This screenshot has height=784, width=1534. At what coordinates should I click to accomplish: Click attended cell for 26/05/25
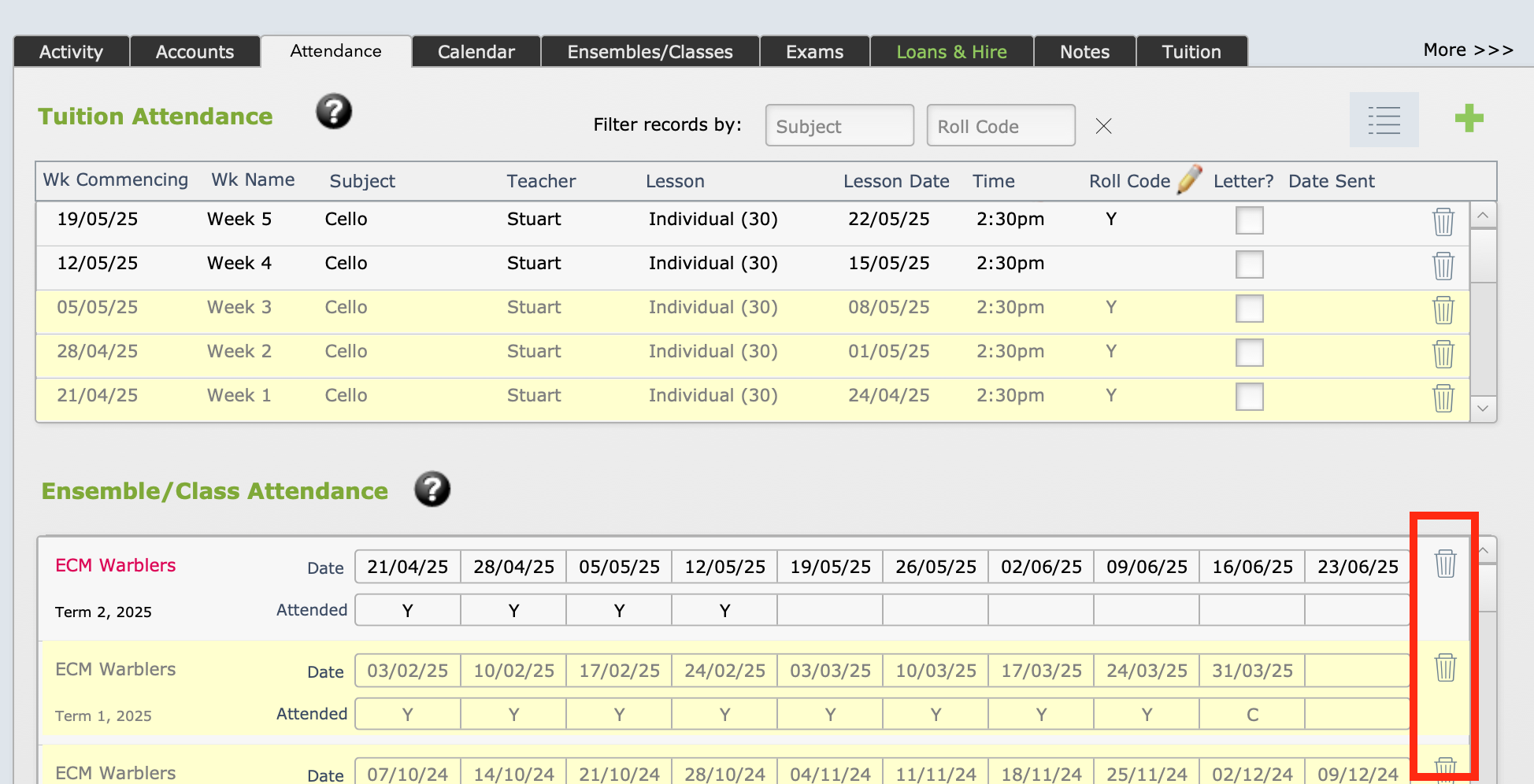(936, 610)
